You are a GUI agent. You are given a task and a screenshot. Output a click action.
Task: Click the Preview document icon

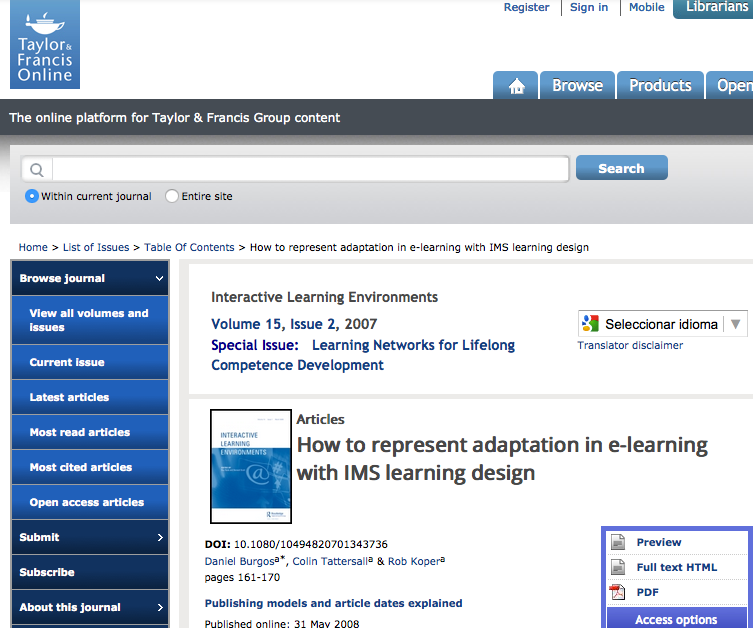click(618, 542)
